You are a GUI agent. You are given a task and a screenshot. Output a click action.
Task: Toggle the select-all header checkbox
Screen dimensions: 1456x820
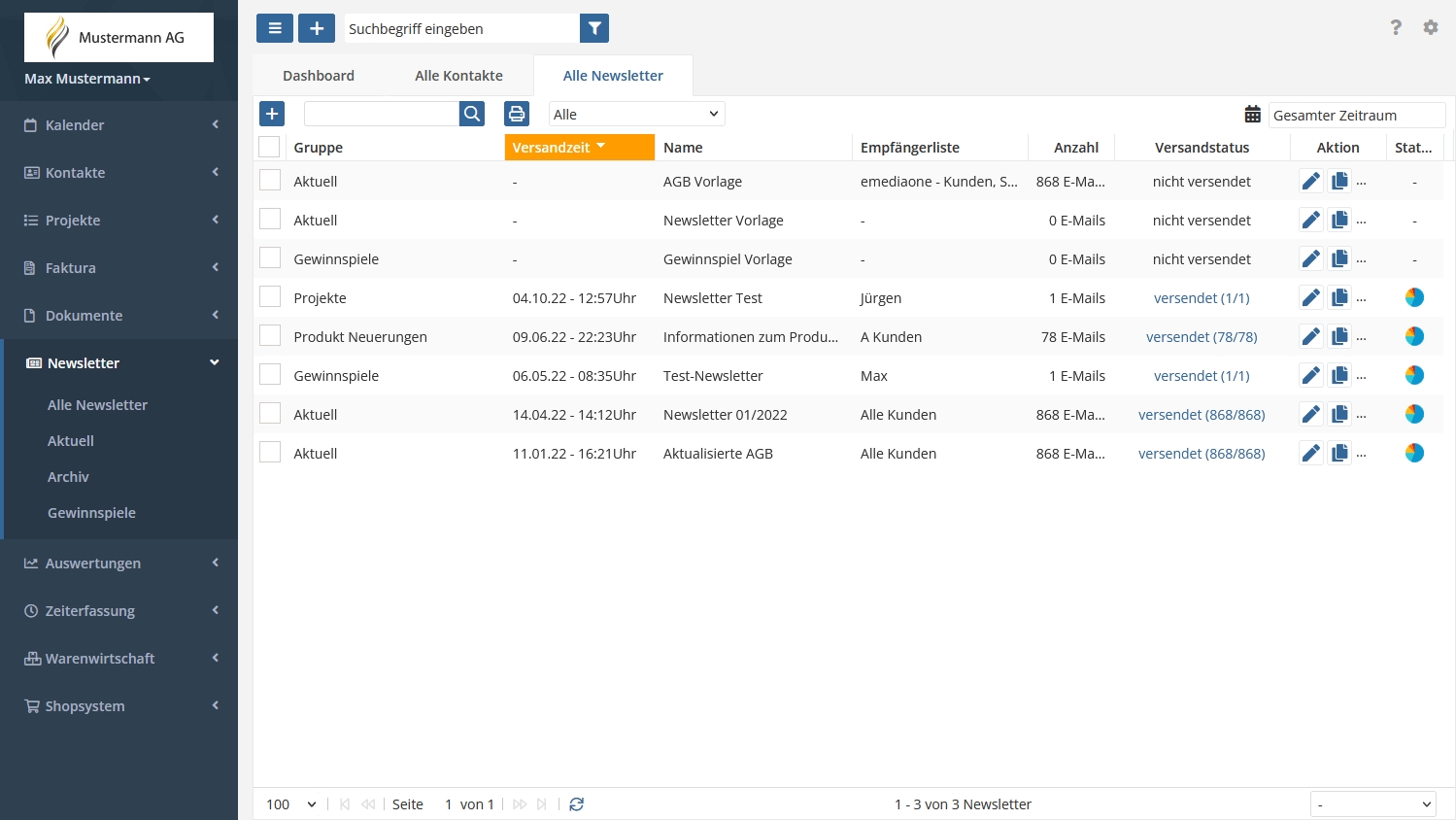click(270, 147)
